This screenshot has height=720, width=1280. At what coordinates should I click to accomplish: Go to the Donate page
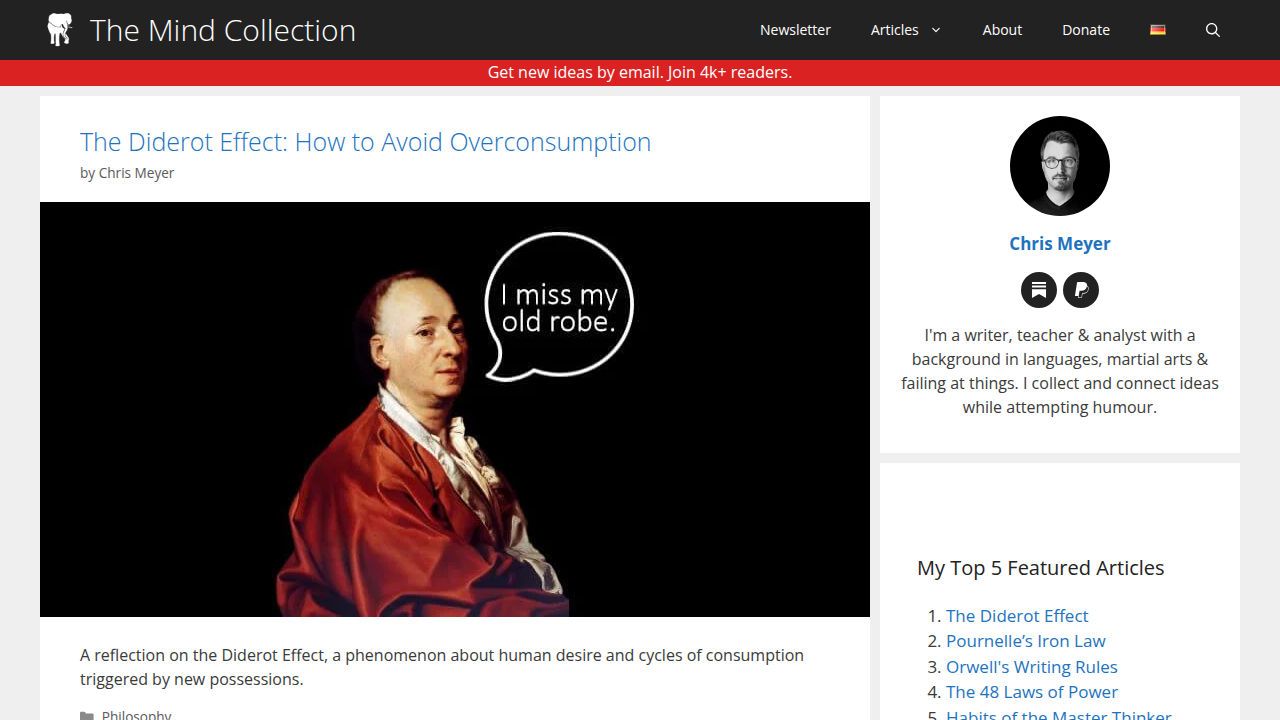(x=1086, y=30)
